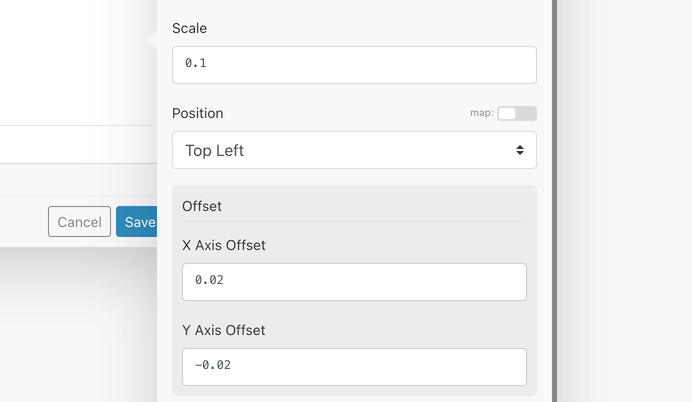The image size is (692, 402).
Task: Cancel the dialog with the Cancel button
Action: [79, 222]
